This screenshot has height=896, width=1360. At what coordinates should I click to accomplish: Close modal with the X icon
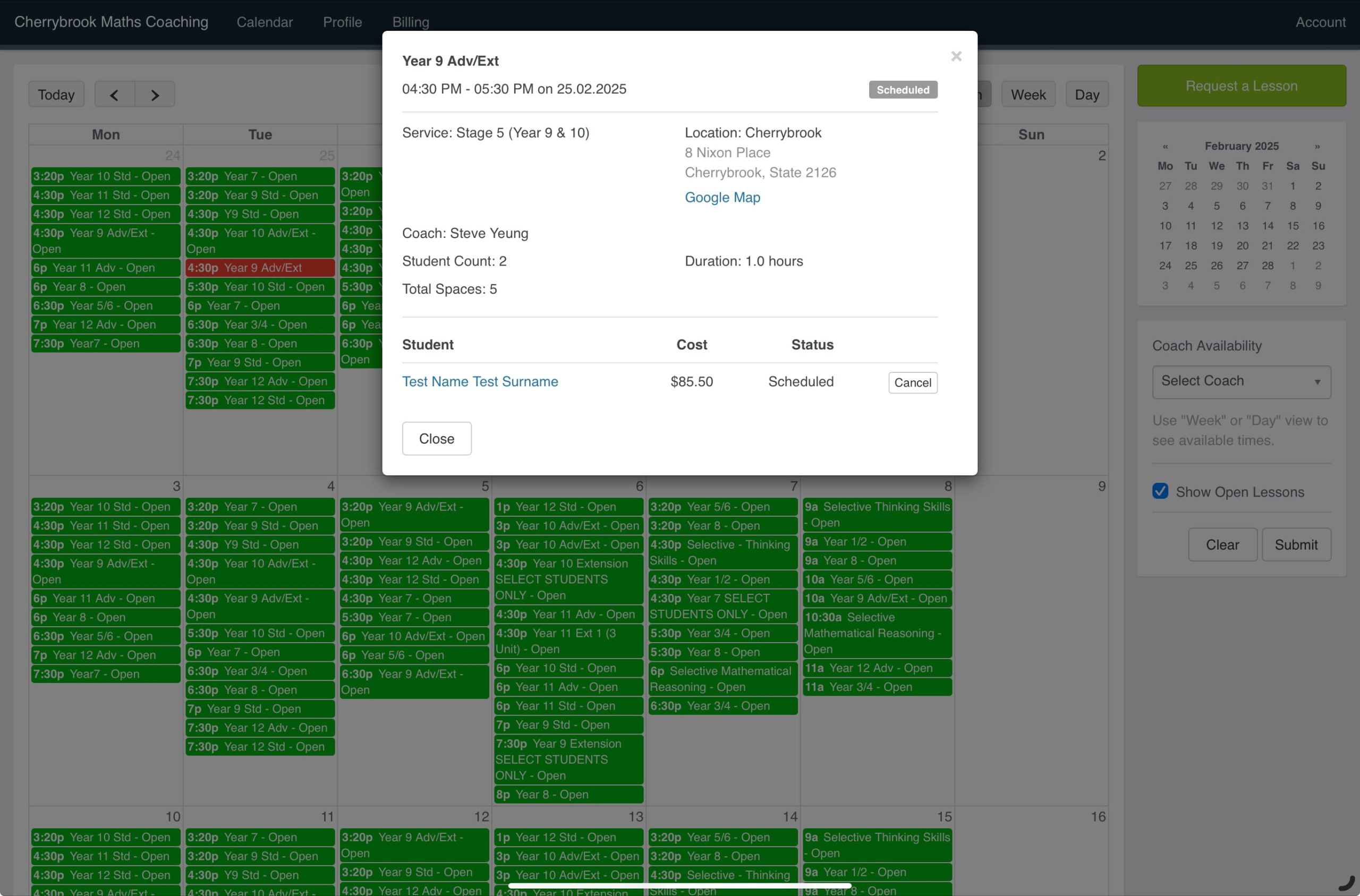click(956, 56)
